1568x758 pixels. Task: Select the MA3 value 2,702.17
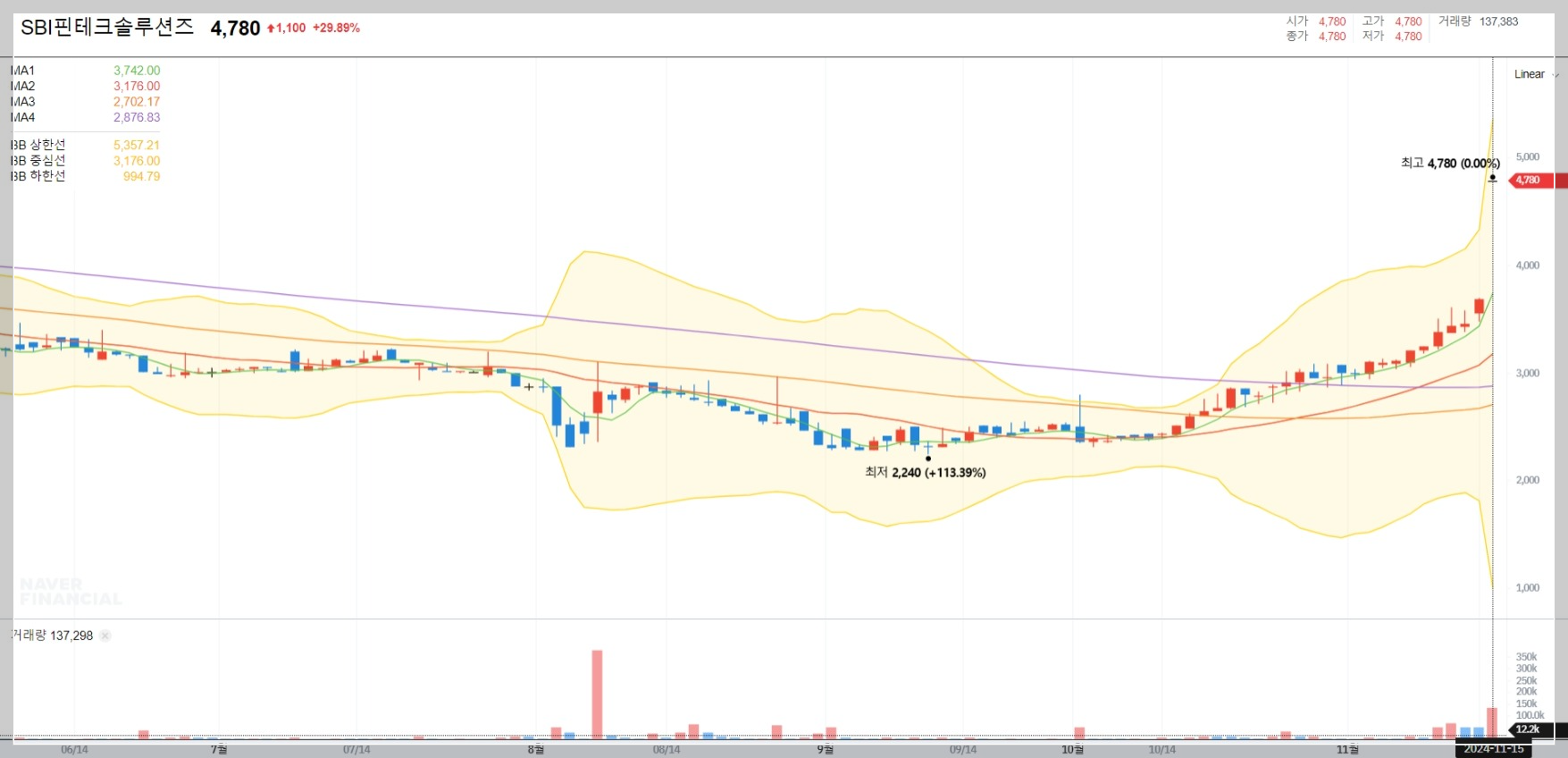coord(137,102)
